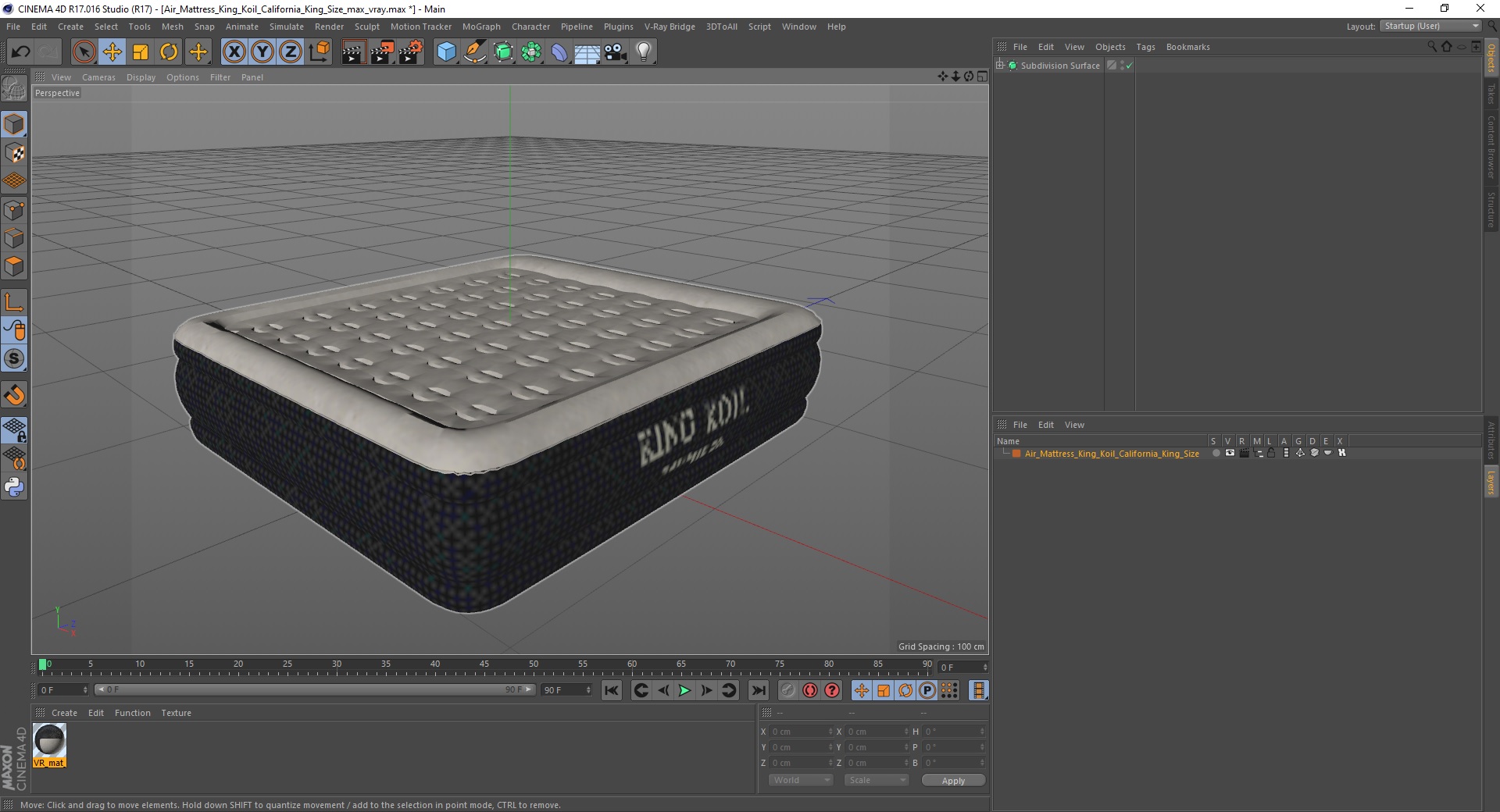
Task: Select the Move tool in toolbar
Action: 112,52
